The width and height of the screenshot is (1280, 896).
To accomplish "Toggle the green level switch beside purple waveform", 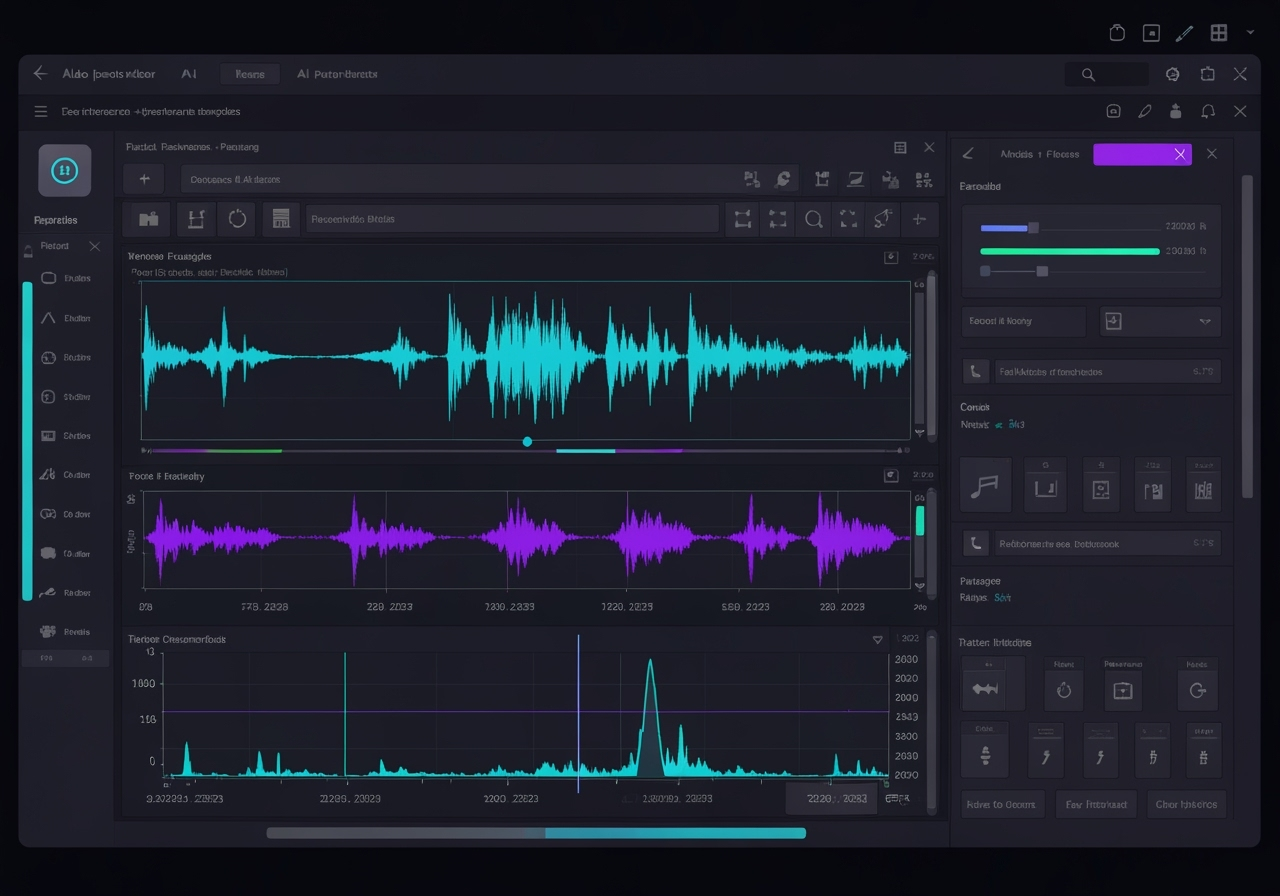I will click(x=920, y=520).
